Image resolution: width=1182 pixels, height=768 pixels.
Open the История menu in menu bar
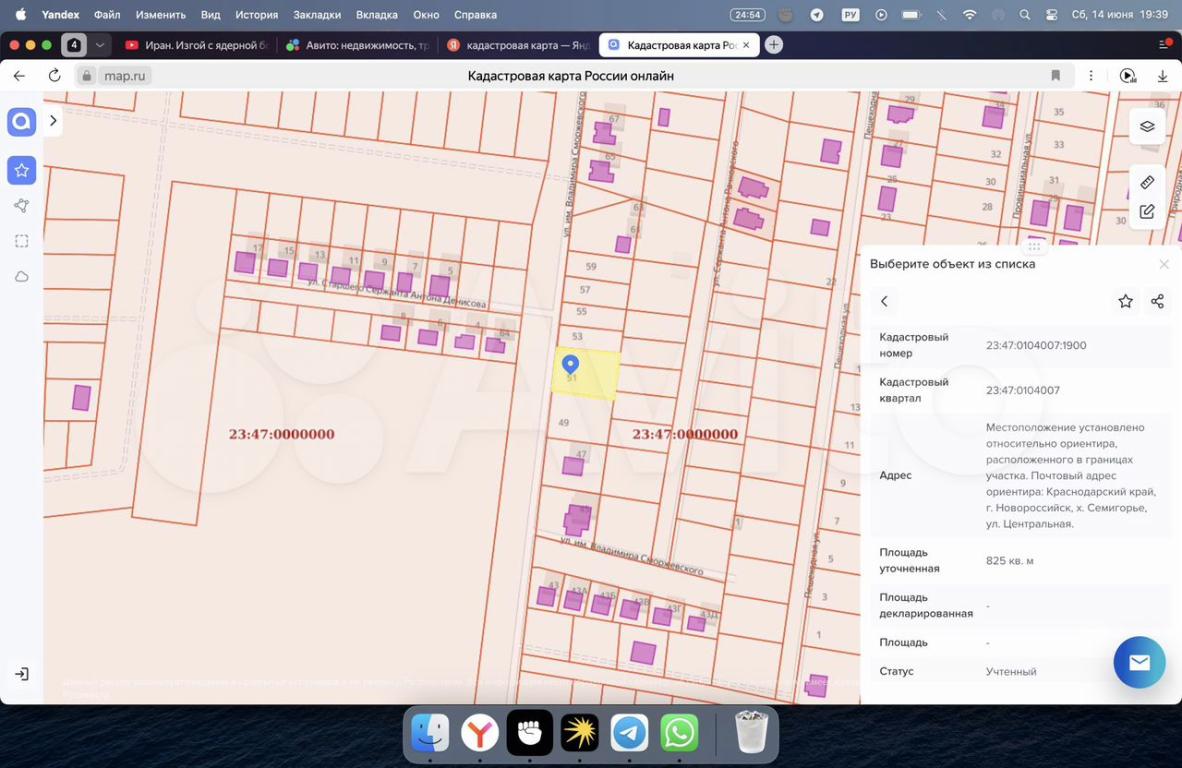pyautogui.click(x=256, y=15)
